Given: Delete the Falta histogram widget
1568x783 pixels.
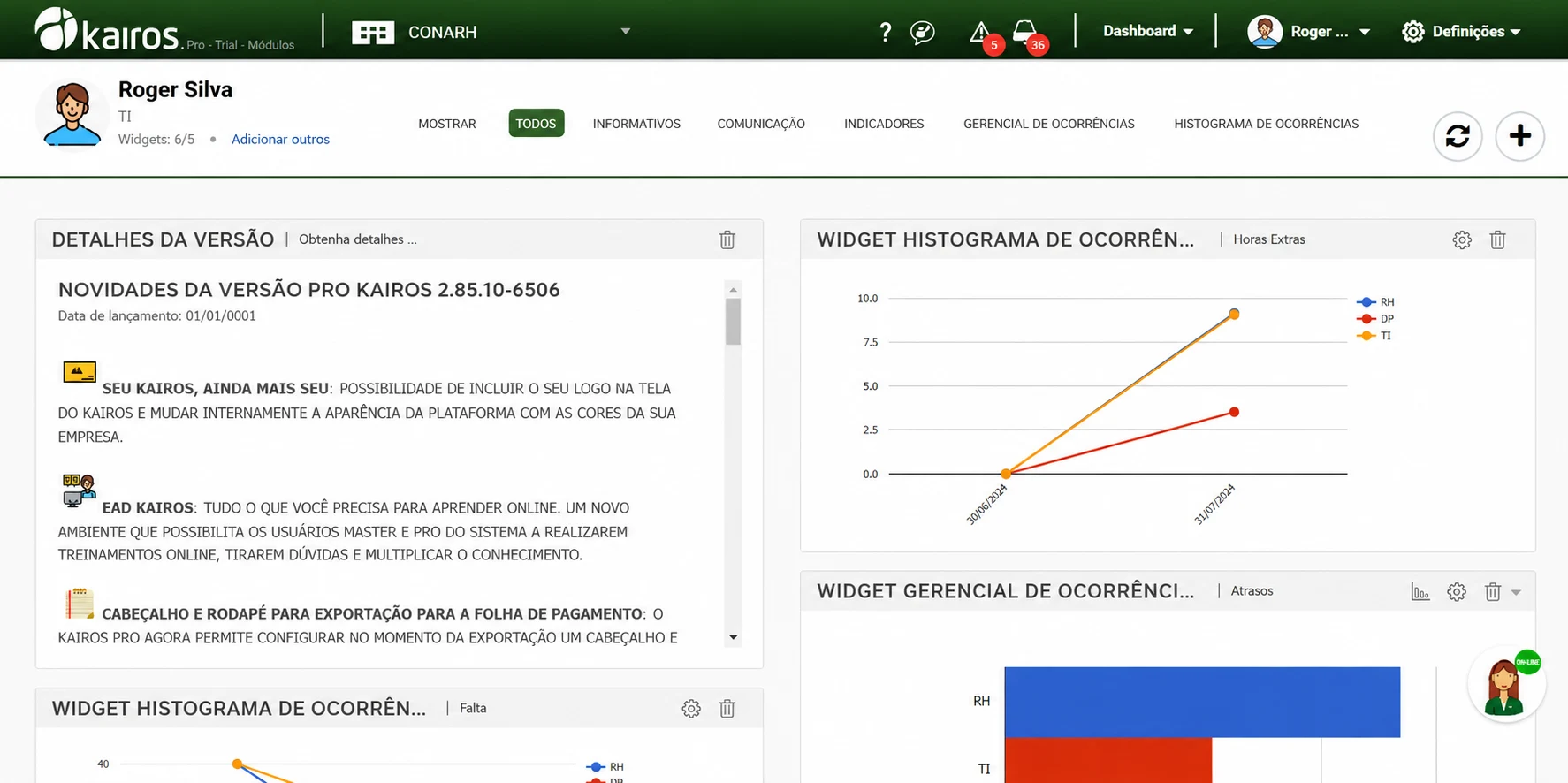Looking at the screenshot, I should pyautogui.click(x=727, y=708).
